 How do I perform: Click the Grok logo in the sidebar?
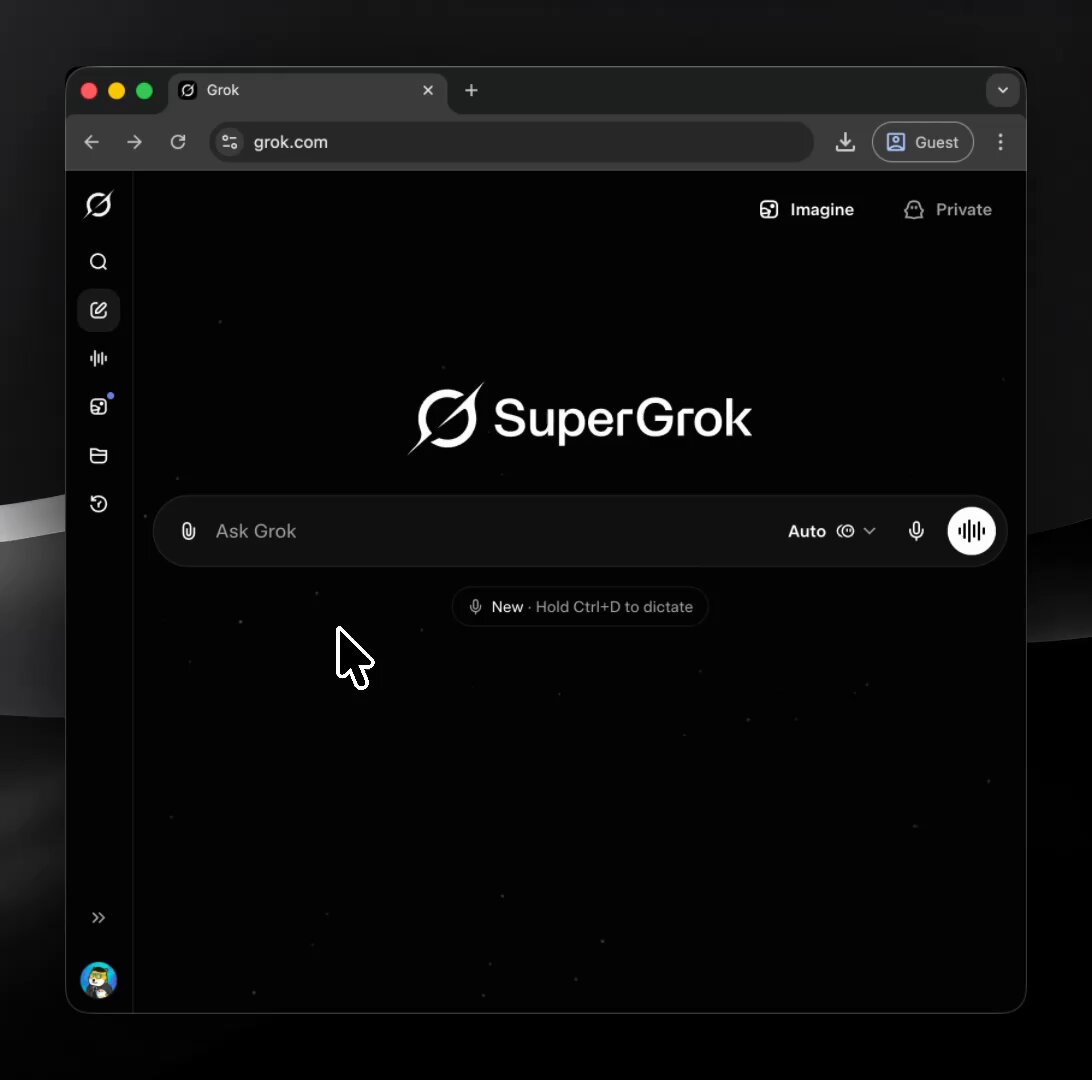98,204
